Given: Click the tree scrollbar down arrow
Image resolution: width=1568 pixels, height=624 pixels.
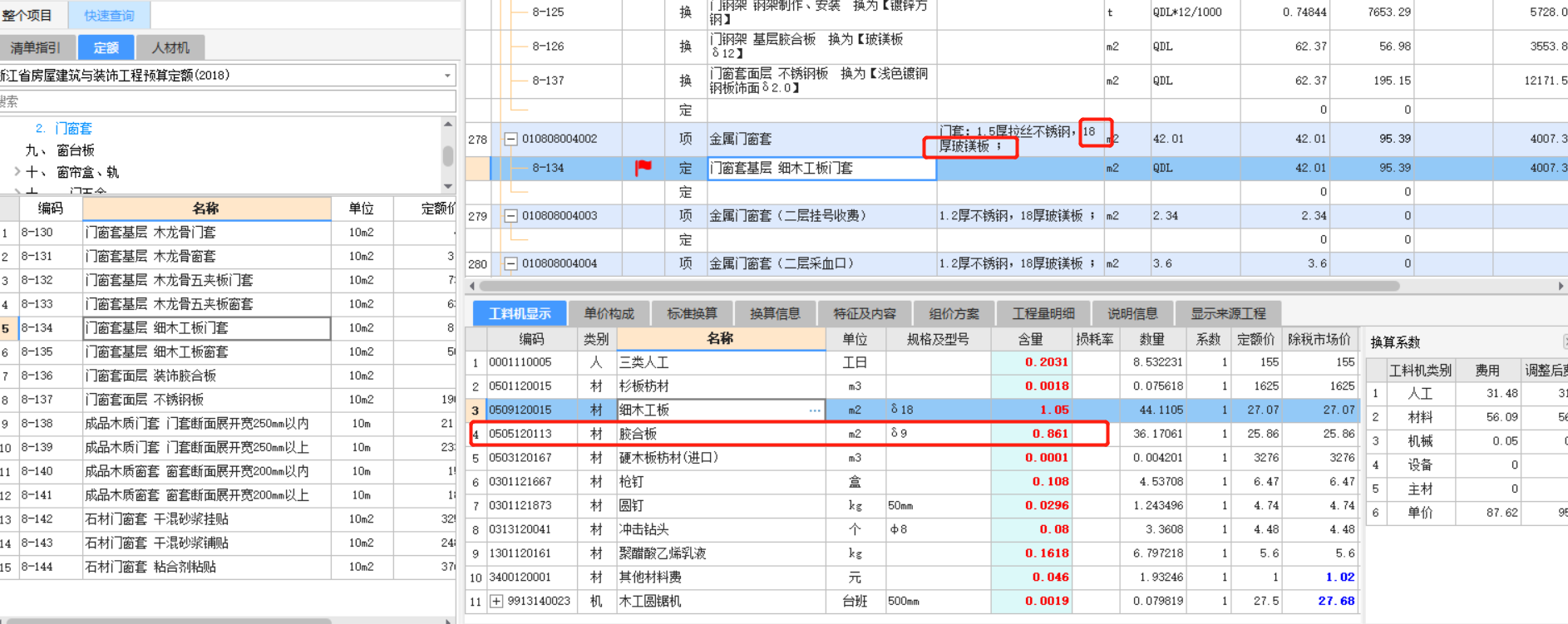Looking at the screenshot, I should pos(448,186).
